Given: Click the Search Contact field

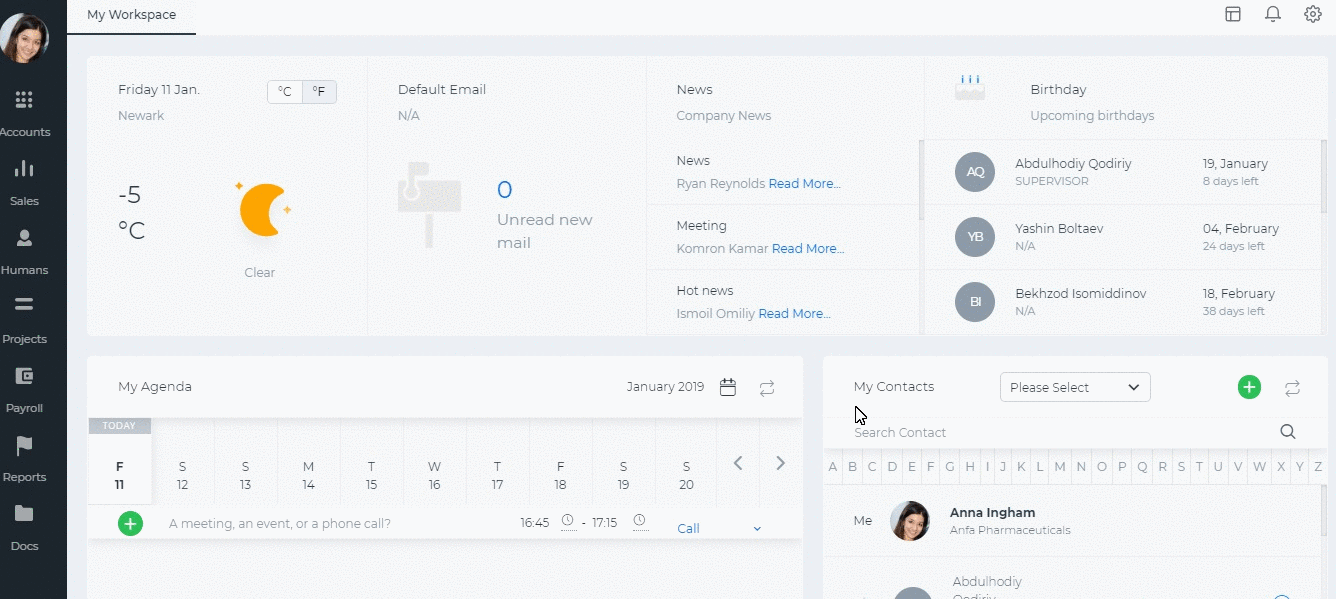Looking at the screenshot, I should point(1060,433).
